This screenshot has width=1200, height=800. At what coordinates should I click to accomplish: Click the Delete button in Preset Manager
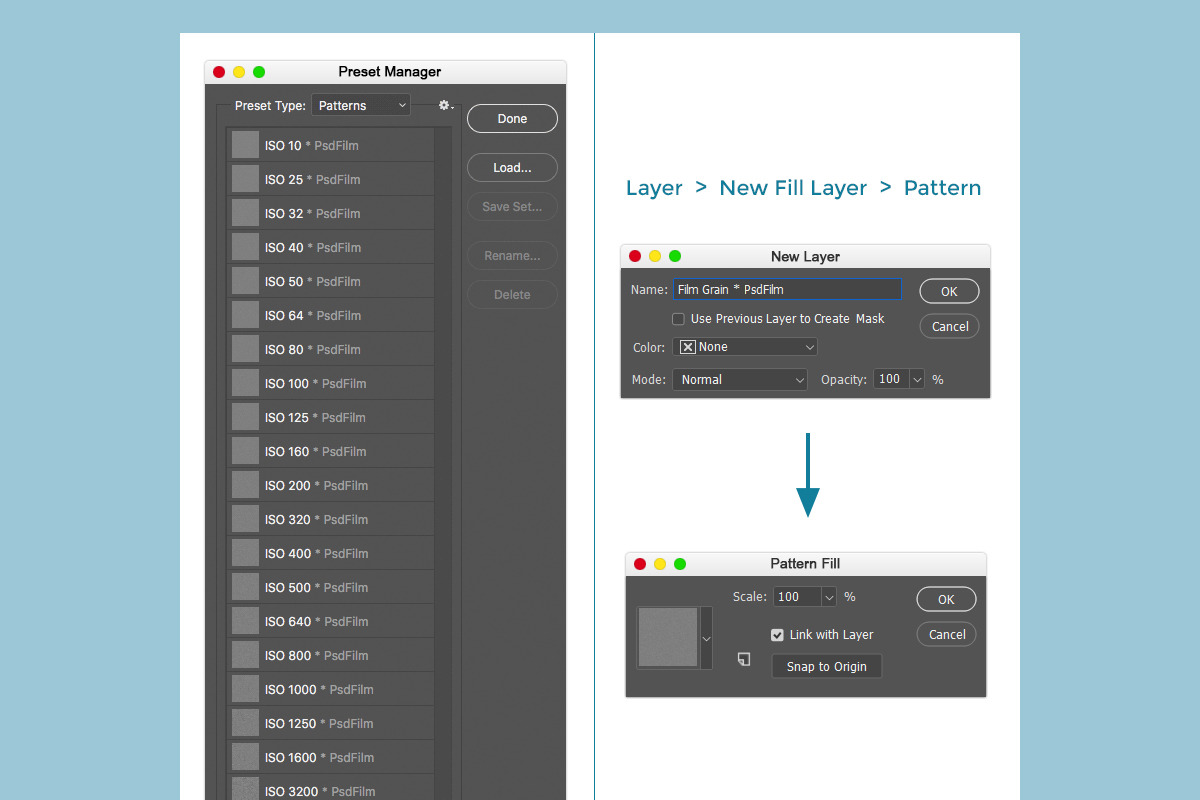(512, 295)
